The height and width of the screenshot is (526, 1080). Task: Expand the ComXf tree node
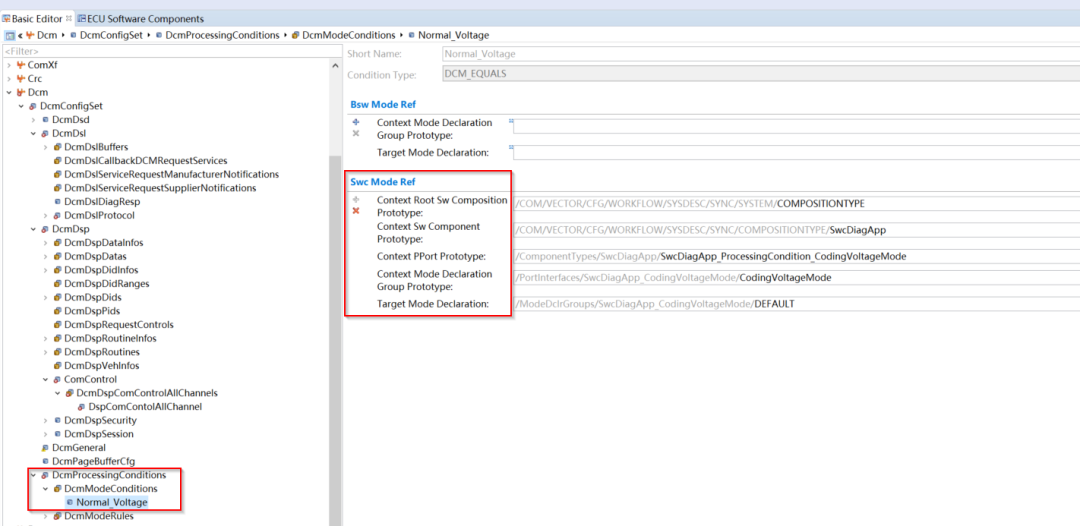[9, 65]
